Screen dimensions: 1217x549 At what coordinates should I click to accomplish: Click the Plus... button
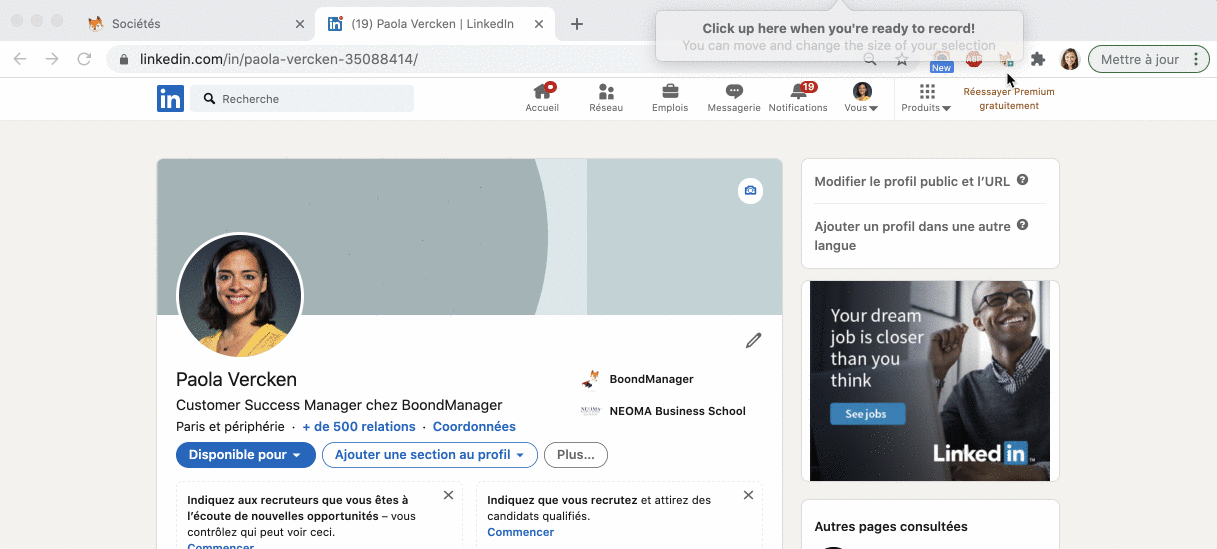point(576,455)
